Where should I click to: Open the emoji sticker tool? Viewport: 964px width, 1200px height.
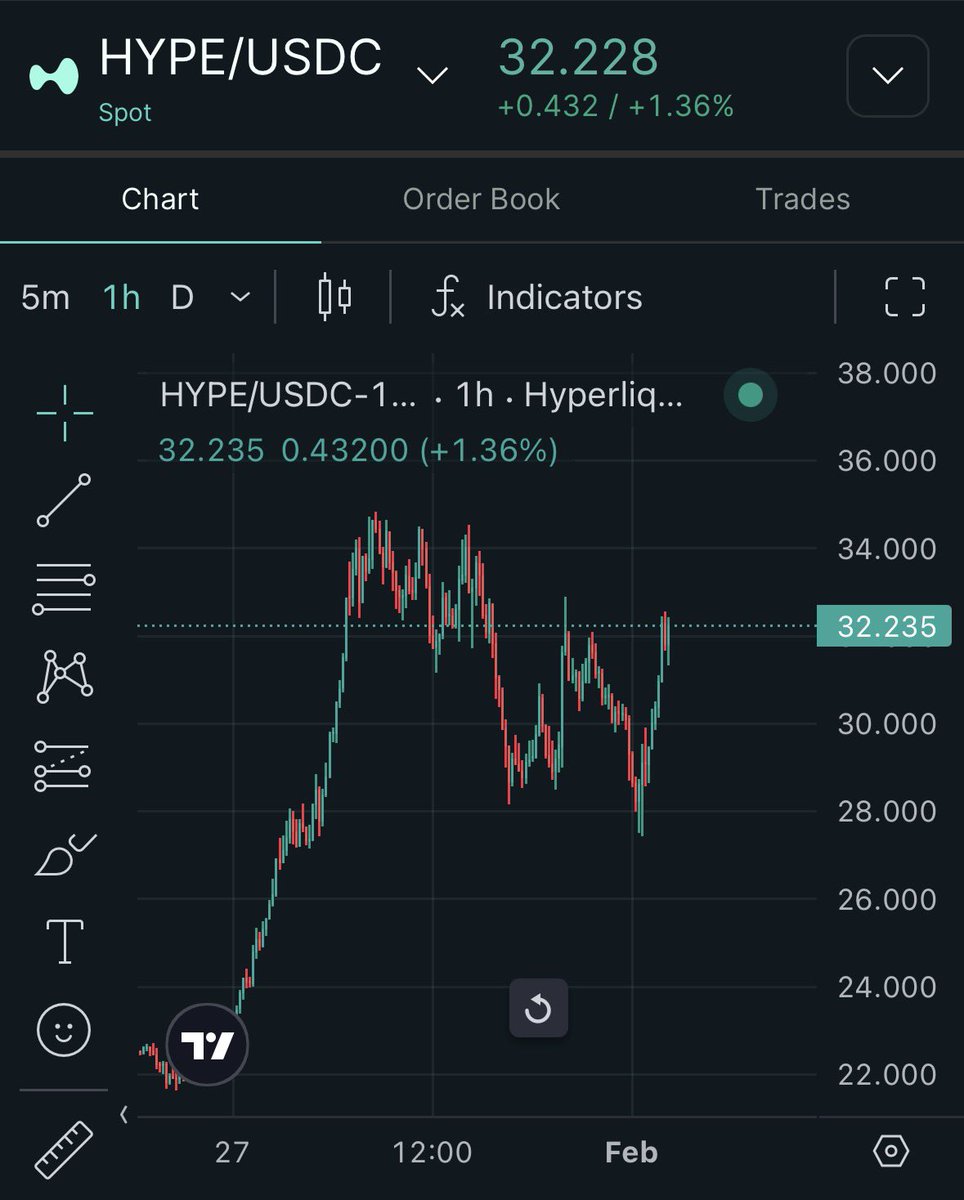63,1028
